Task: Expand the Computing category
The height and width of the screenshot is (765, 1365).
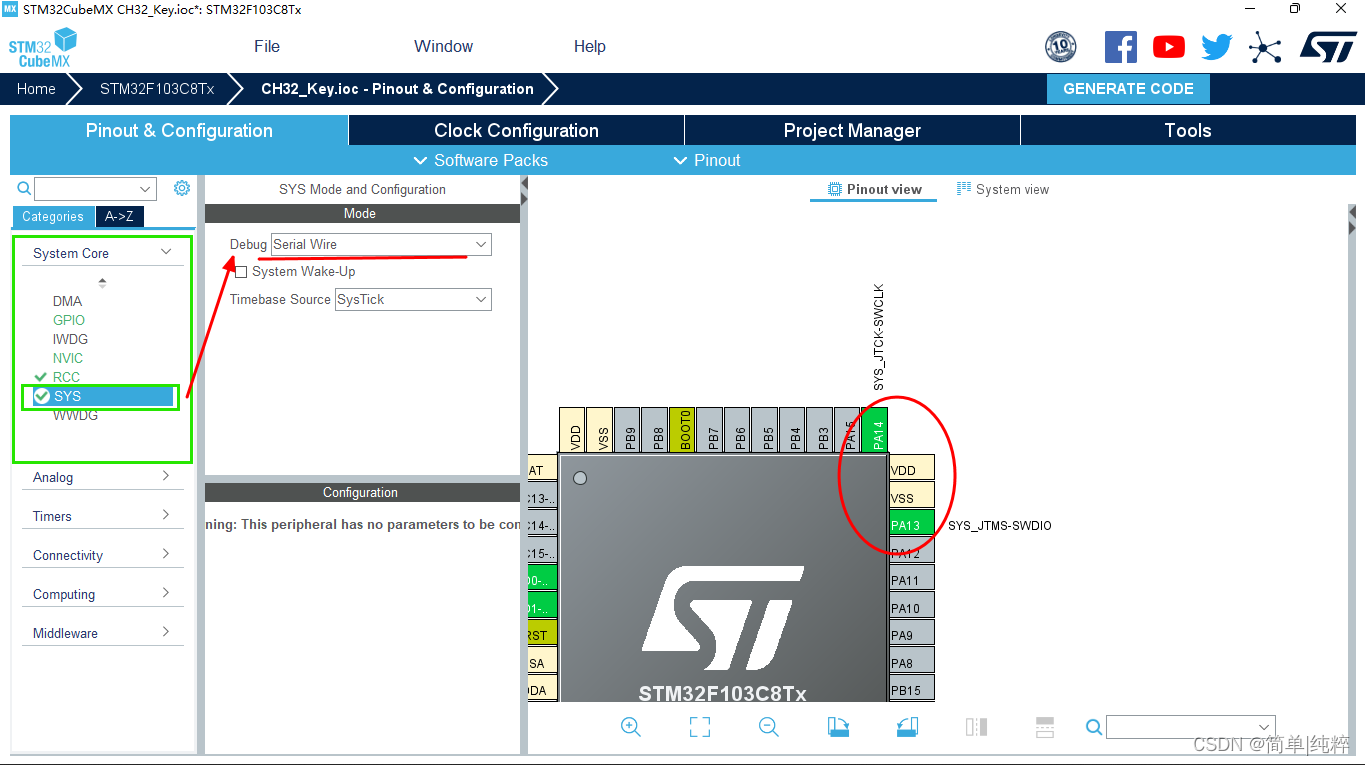Action: (x=103, y=594)
